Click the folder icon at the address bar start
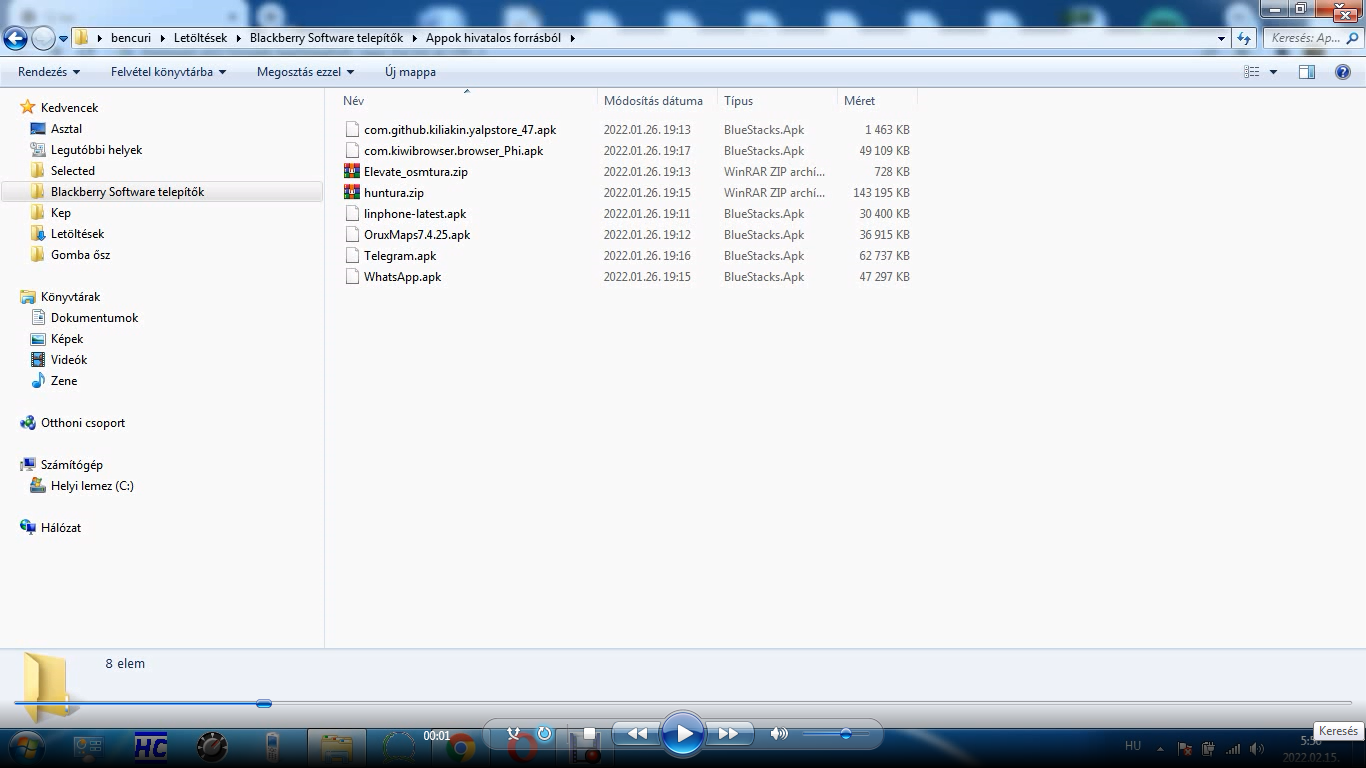Image resolution: width=1366 pixels, height=768 pixels. (82, 38)
